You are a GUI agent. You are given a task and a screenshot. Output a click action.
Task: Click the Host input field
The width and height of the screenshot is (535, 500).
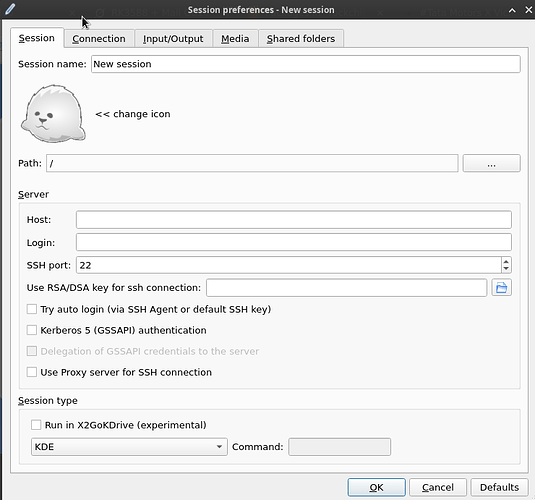pyautogui.click(x=293, y=219)
